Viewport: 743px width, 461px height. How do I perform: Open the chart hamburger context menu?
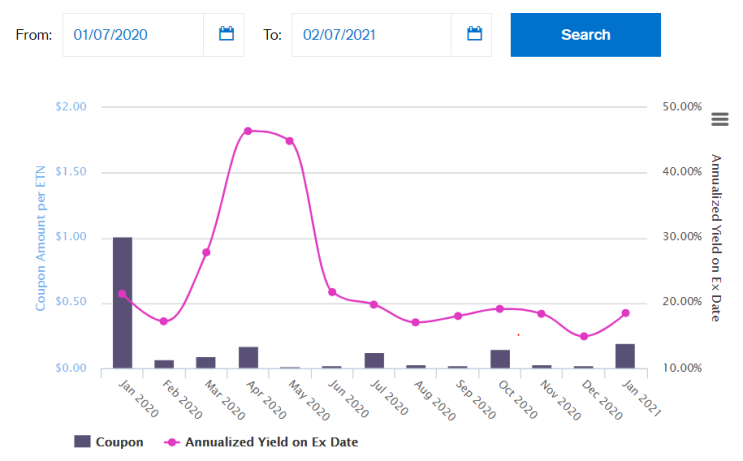719,119
